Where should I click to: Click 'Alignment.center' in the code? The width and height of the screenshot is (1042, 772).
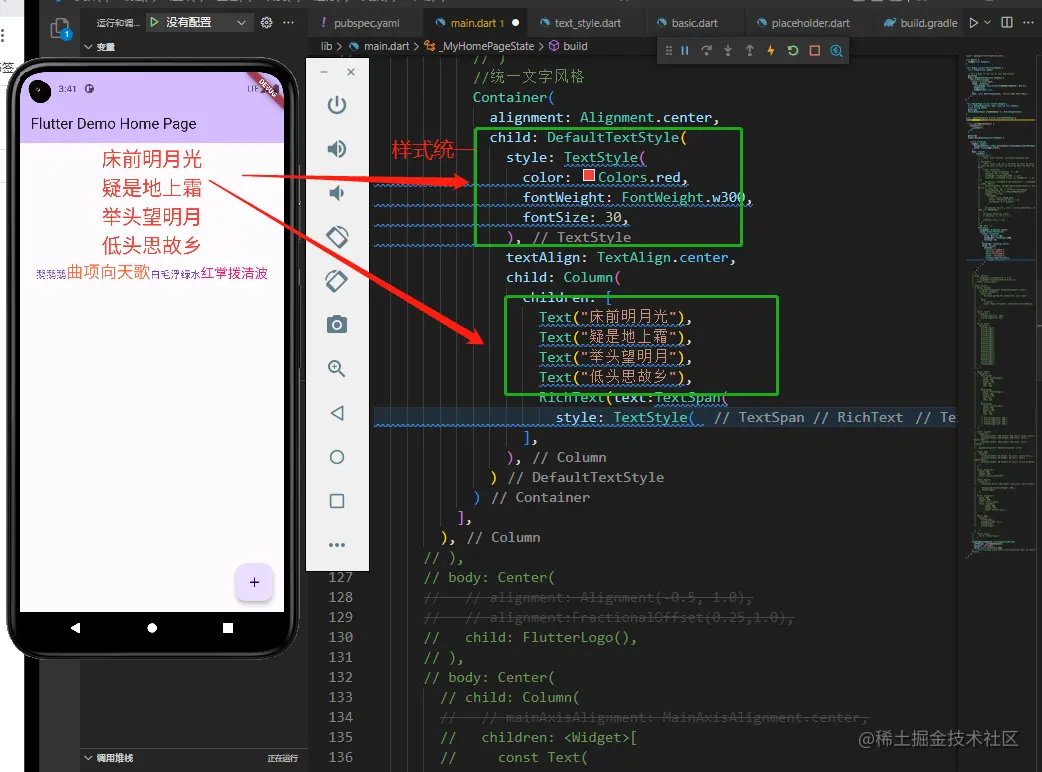click(x=645, y=118)
